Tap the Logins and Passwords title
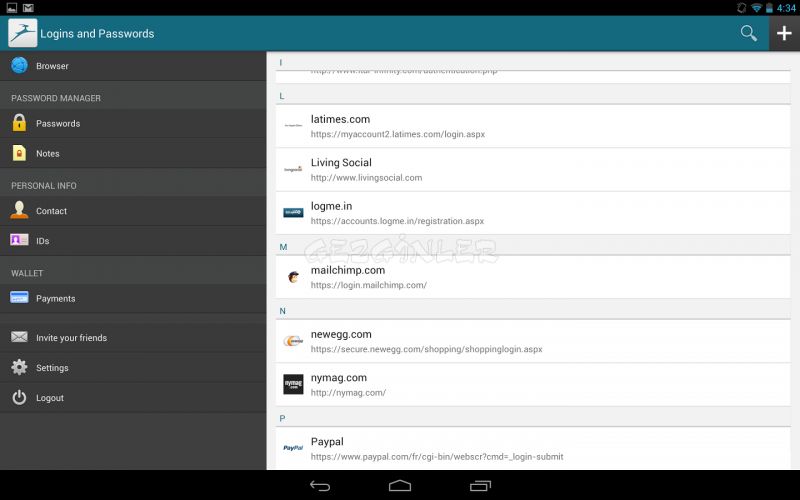The width and height of the screenshot is (800, 500). [97, 34]
